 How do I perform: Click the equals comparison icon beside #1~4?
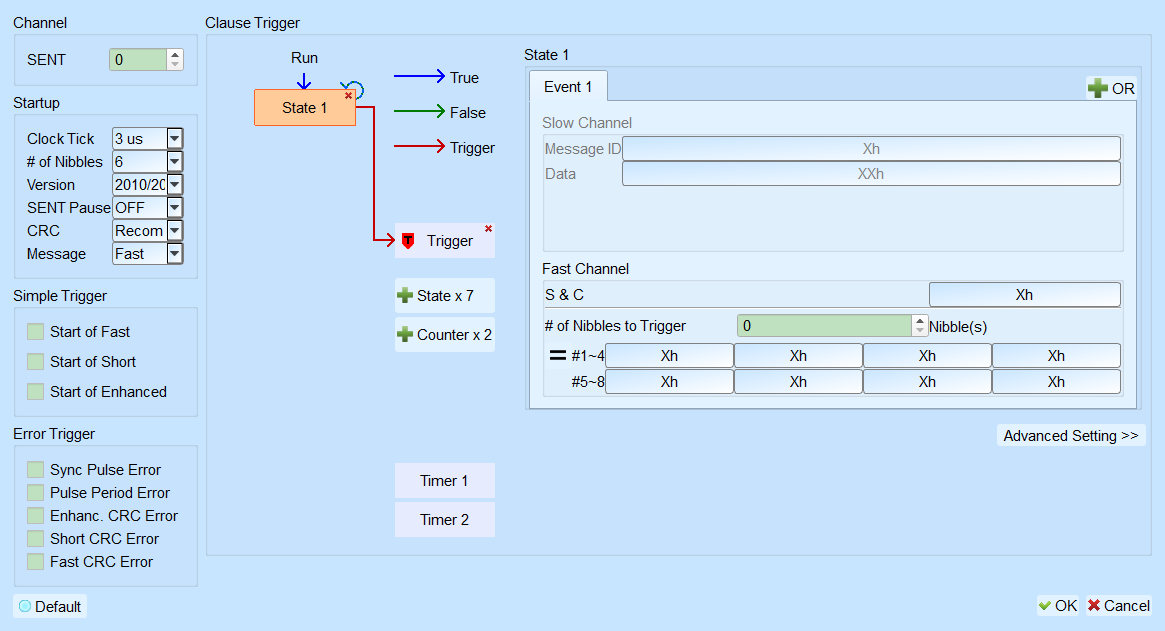coord(557,355)
